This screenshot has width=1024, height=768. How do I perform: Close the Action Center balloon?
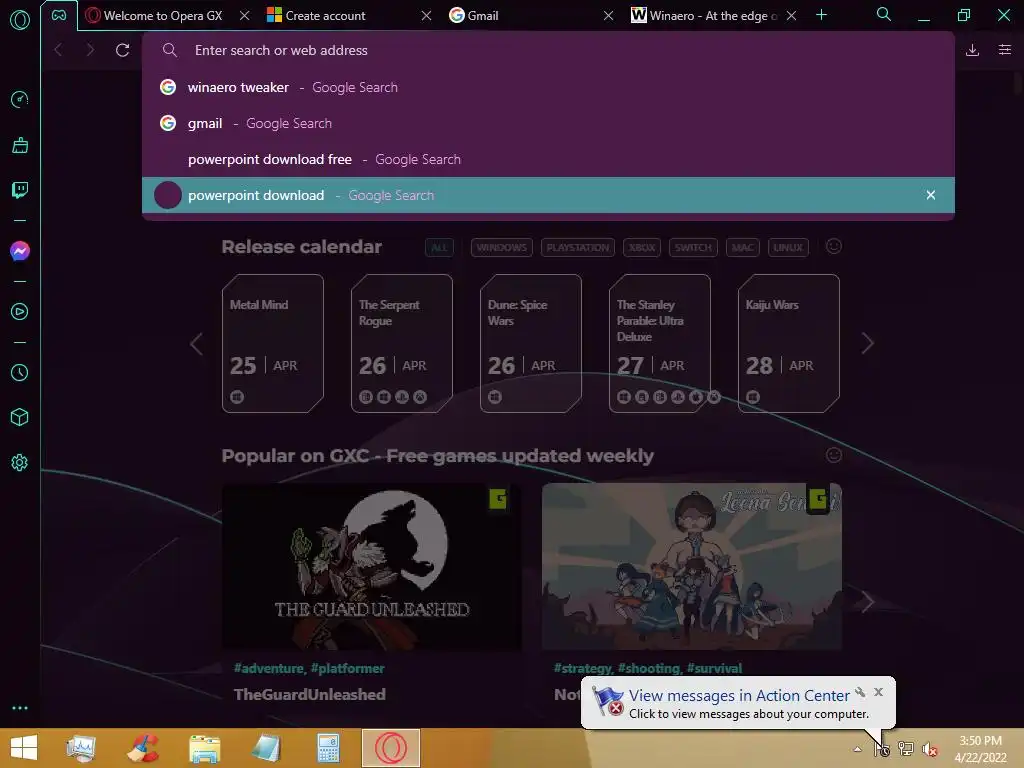878,692
